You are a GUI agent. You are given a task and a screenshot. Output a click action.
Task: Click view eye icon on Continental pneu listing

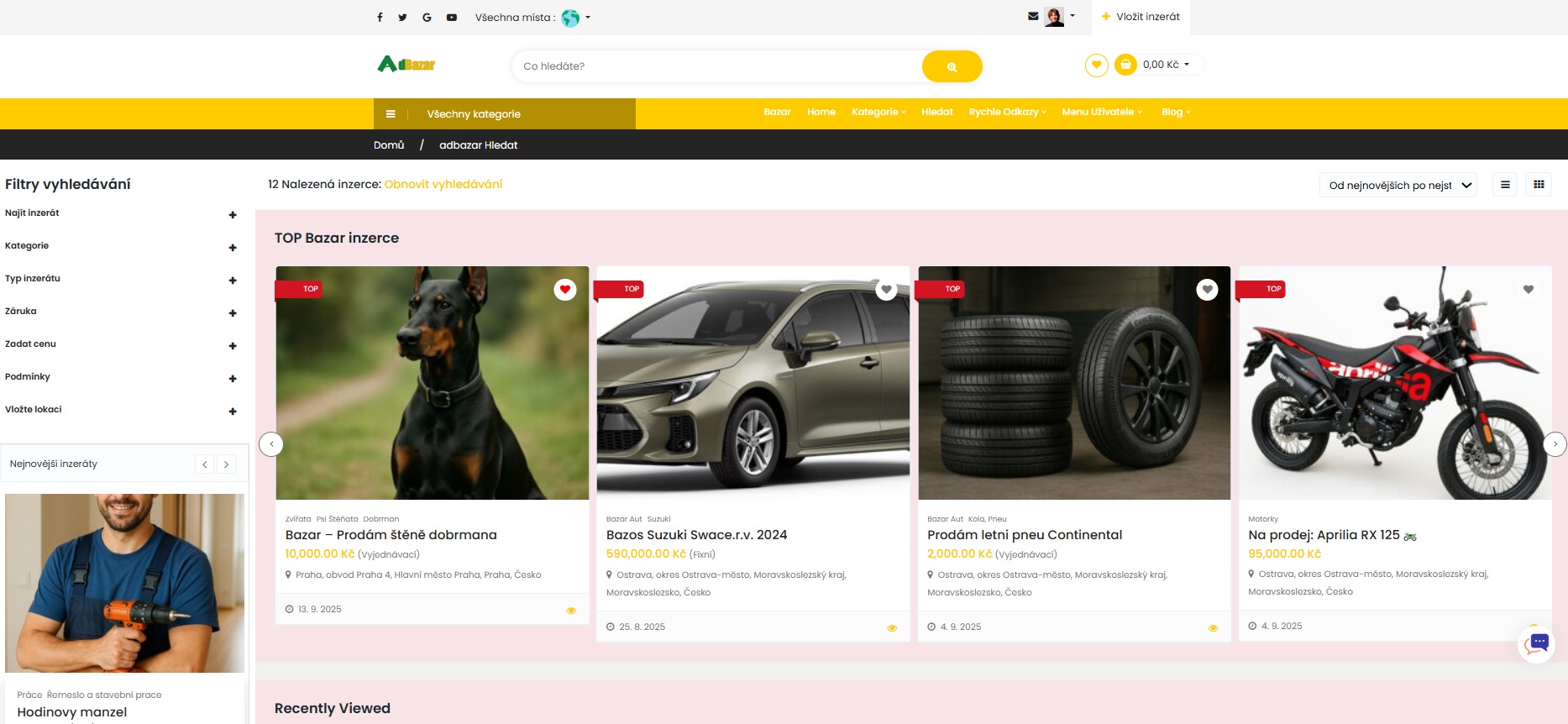(x=1213, y=628)
